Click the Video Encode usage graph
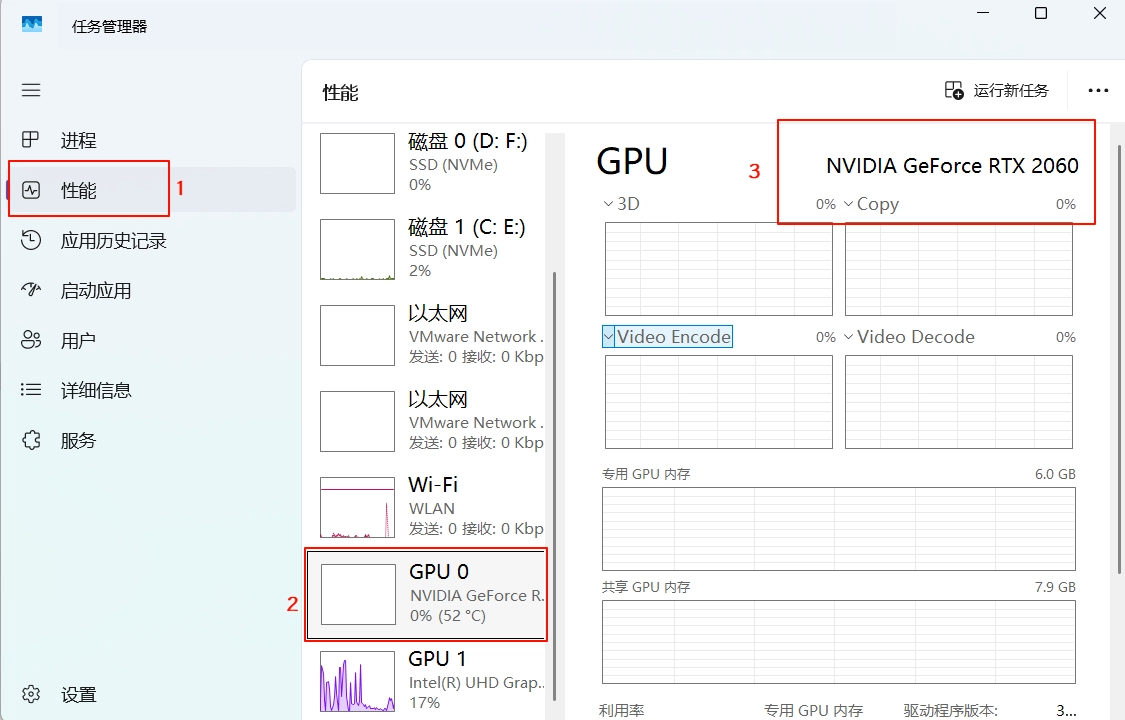This screenshot has height=720, width=1125. click(x=719, y=402)
